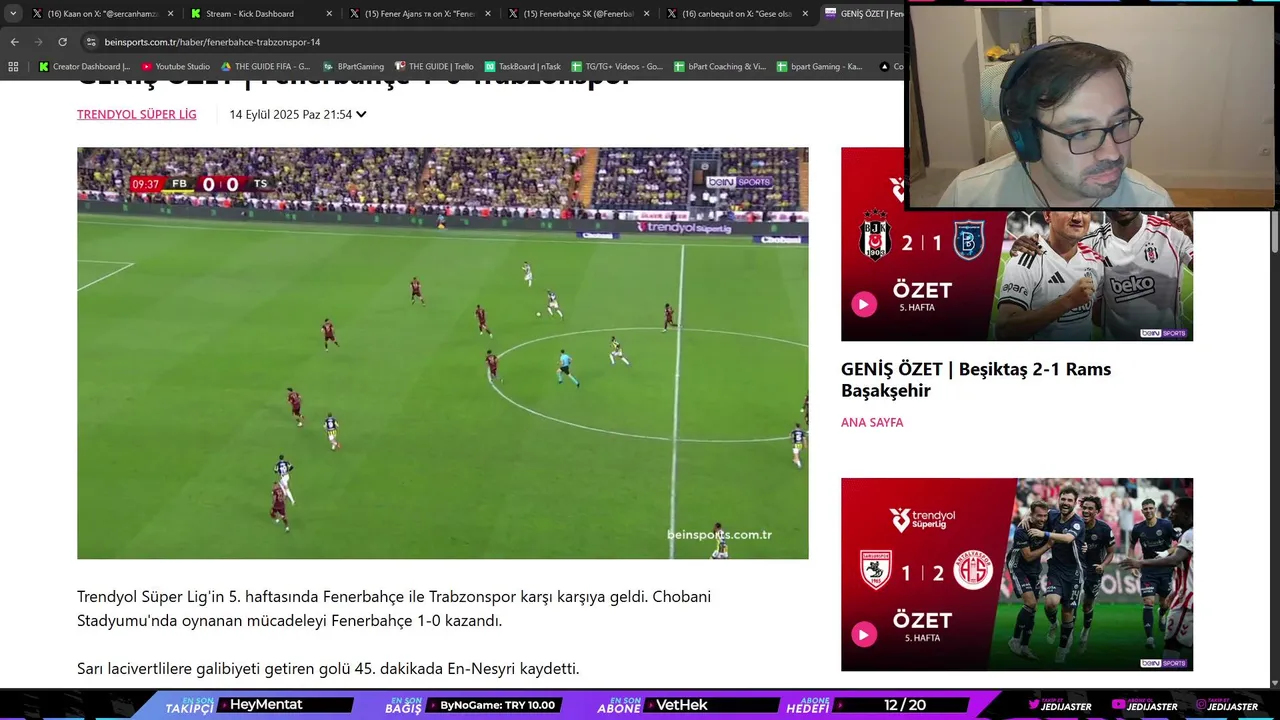Switch to Fener Ajans on X tab
The width and height of the screenshot is (1280, 720).
418,14
